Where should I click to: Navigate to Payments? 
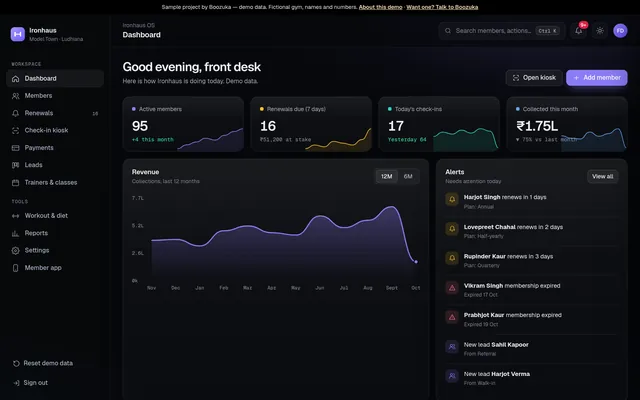55,148
